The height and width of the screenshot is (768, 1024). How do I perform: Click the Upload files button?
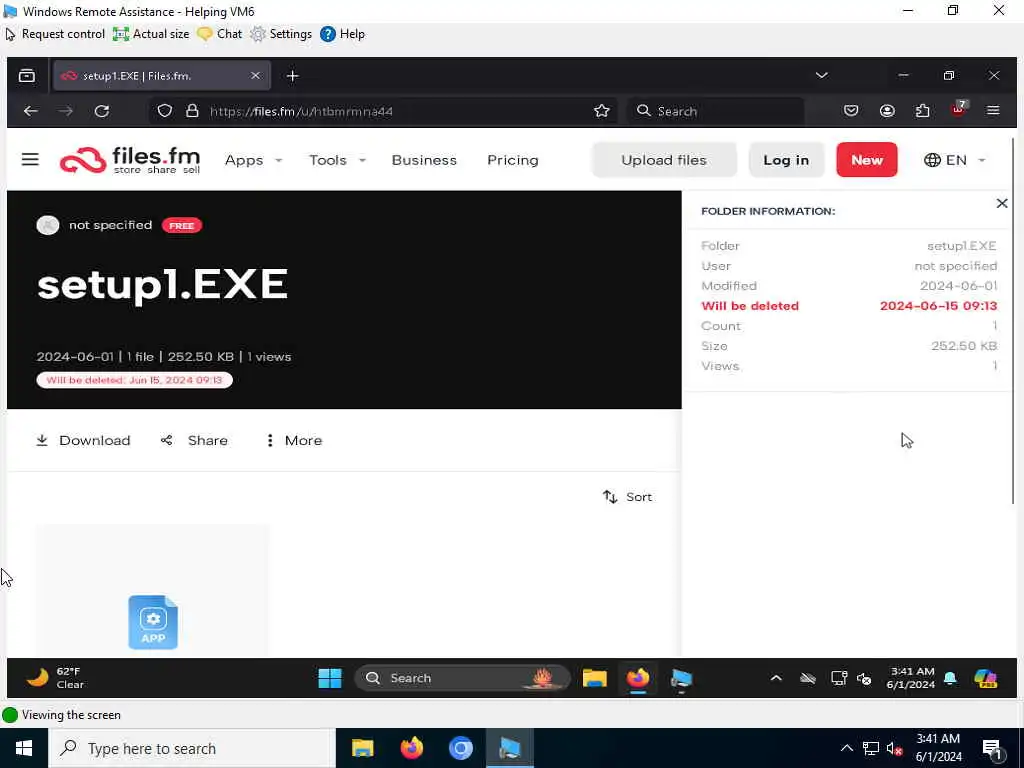664,160
